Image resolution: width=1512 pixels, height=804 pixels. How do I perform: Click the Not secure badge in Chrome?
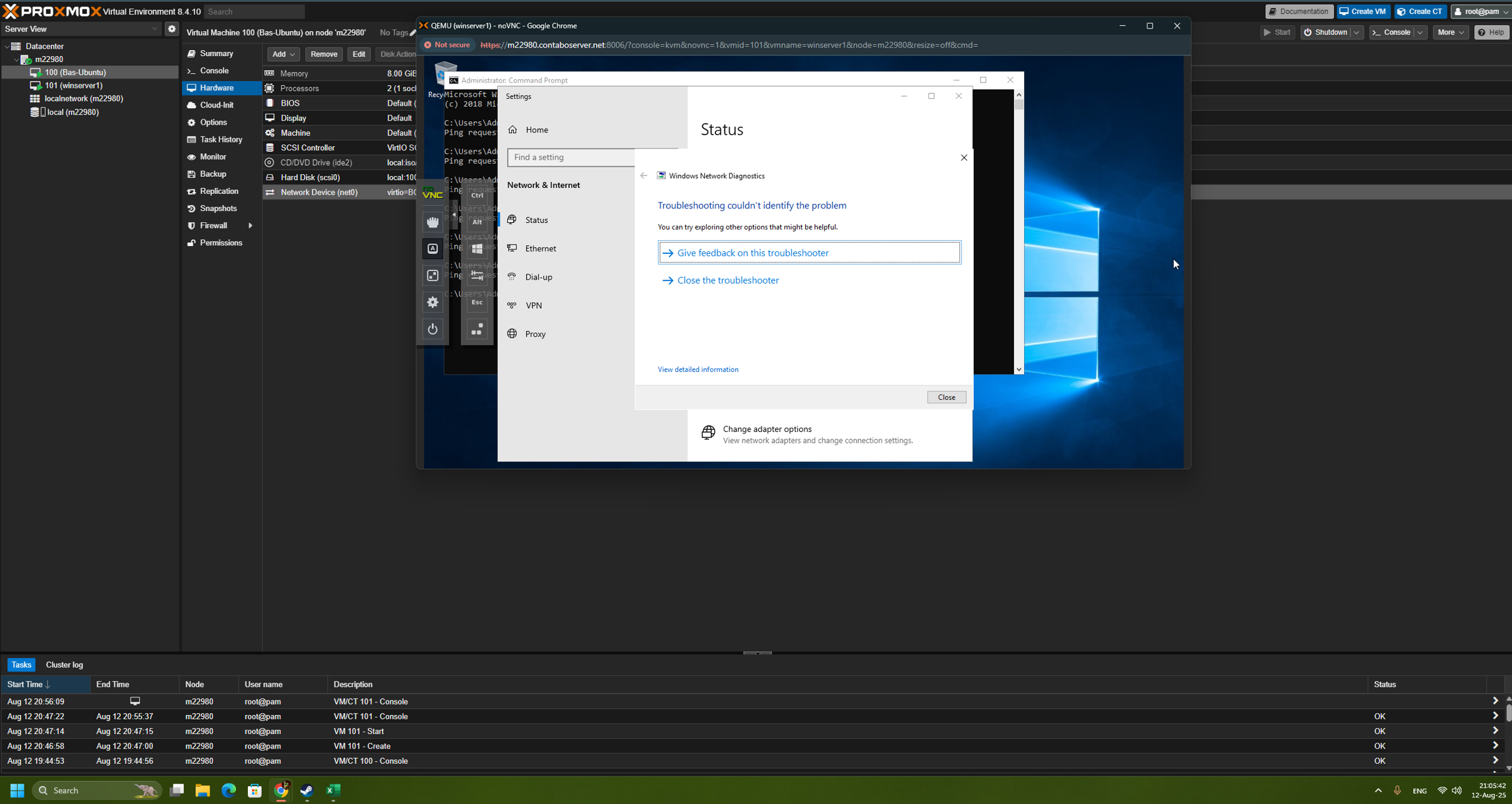tap(447, 45)
